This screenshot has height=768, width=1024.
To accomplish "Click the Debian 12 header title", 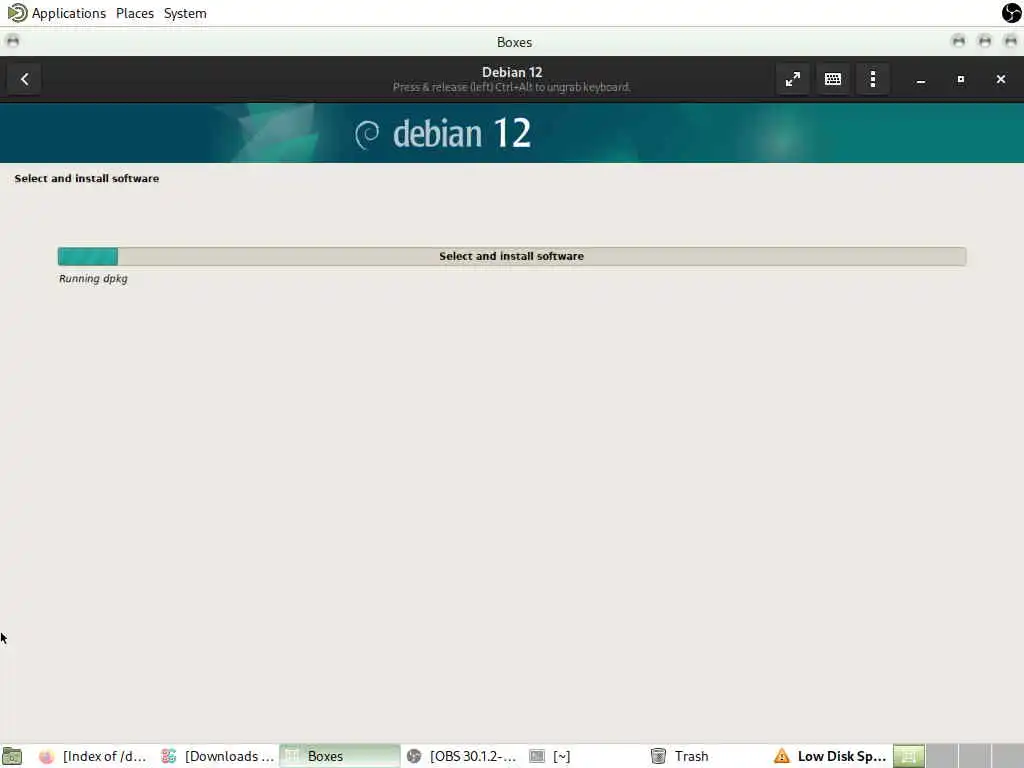I will click(512, 72).
